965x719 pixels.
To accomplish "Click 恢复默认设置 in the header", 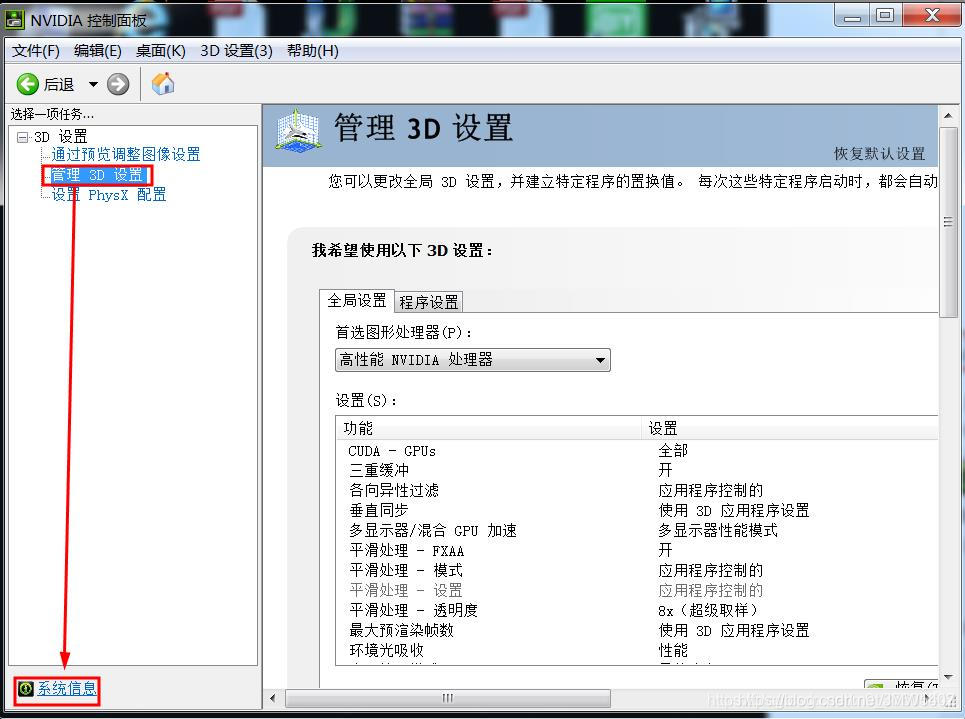I will (x=879, y=153).
